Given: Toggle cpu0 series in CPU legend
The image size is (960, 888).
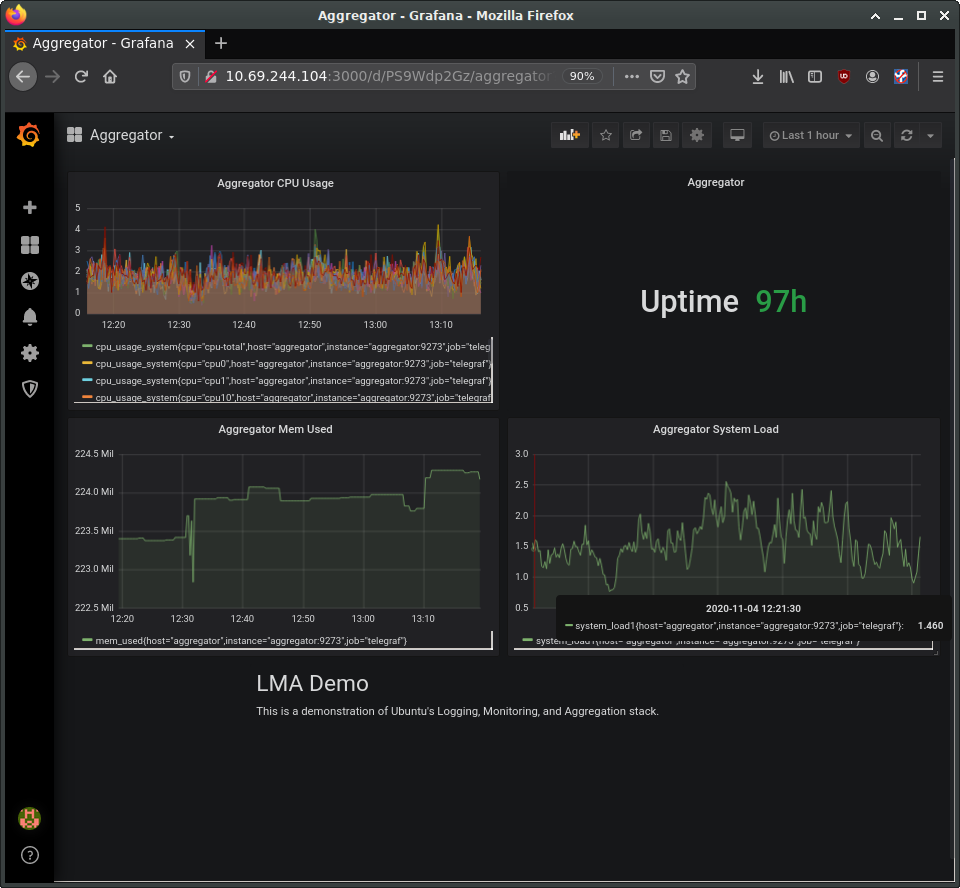Looking at the screenshot, I should coord(293,364).
